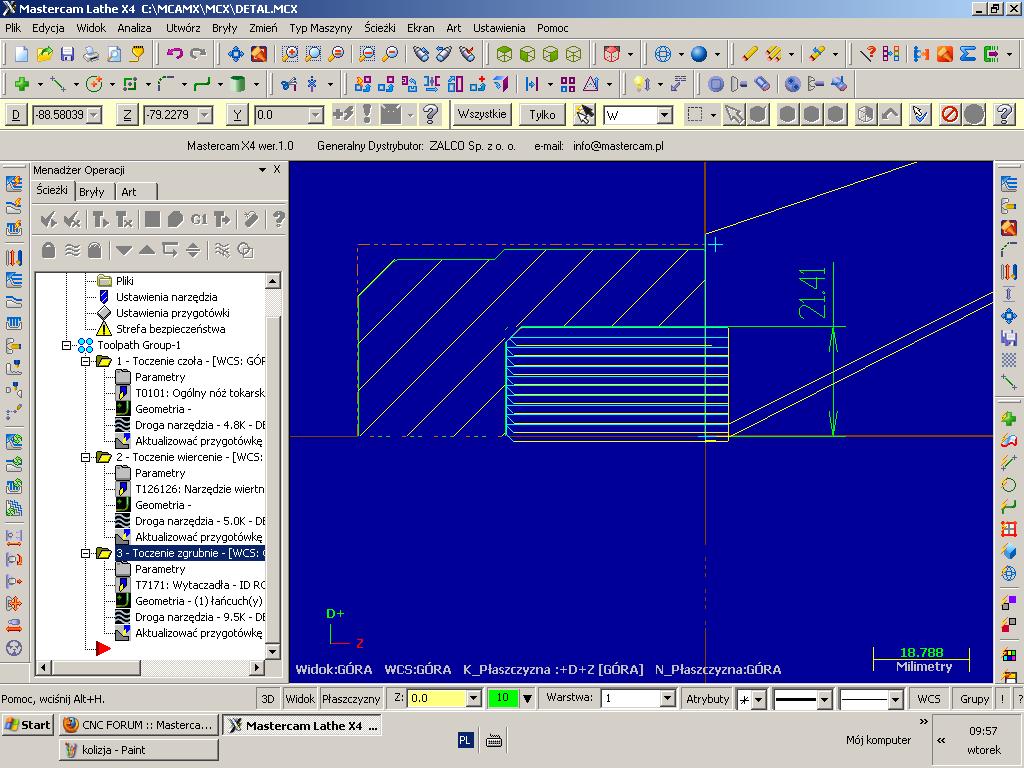Select the create line tool icon
1024x768 pixels.
pyautogui.click(x=58, y=84)
